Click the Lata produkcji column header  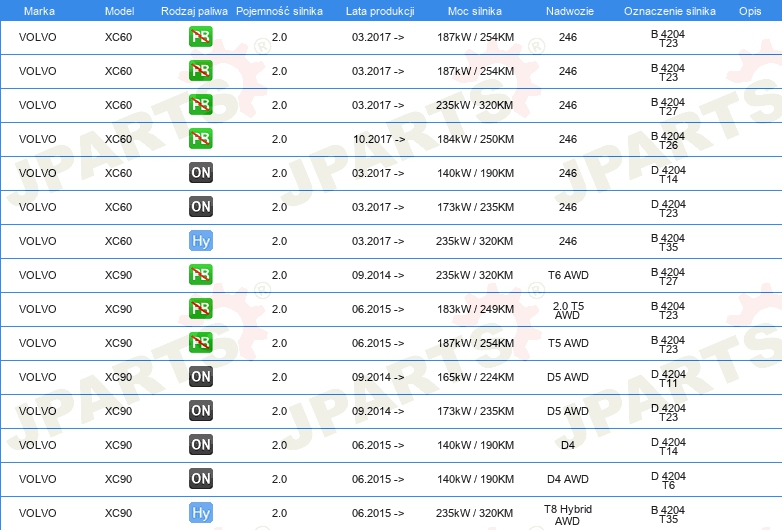tap(380, 11)
